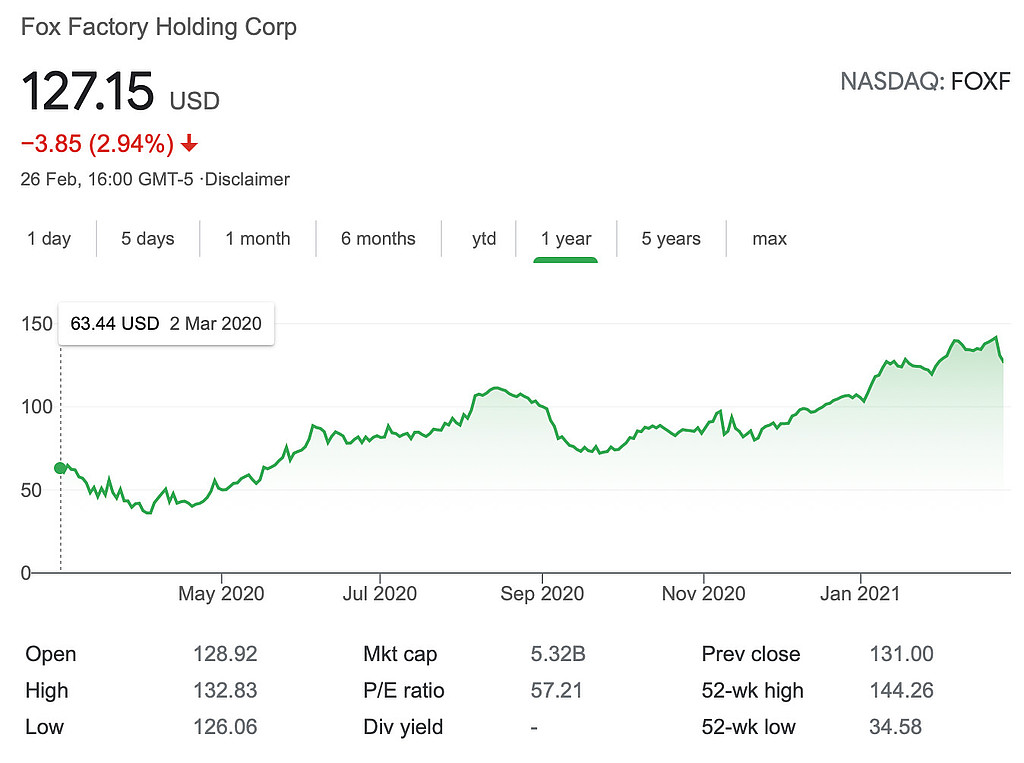Click the 63.44 USD price tooltip
Viewport: 1024px width, 763px height.
click(x=166, y=323)
